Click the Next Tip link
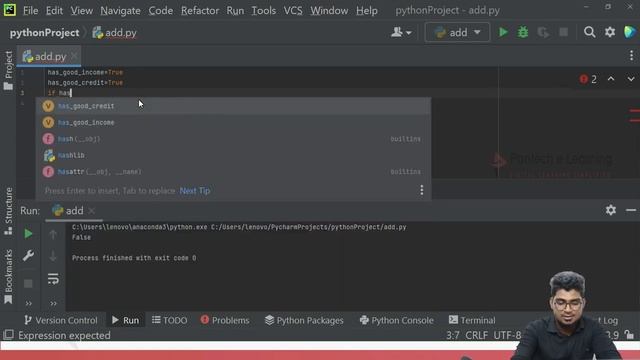 [195, 191]
